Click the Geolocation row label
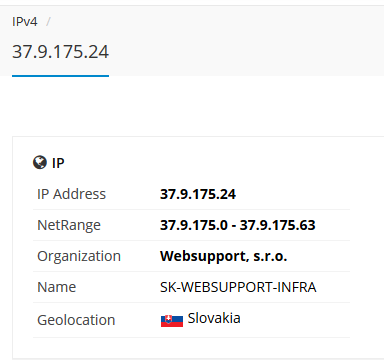Image resolution: width=384 pixels, height=363 pixels. pyautogui.click(x=76, y=320)
